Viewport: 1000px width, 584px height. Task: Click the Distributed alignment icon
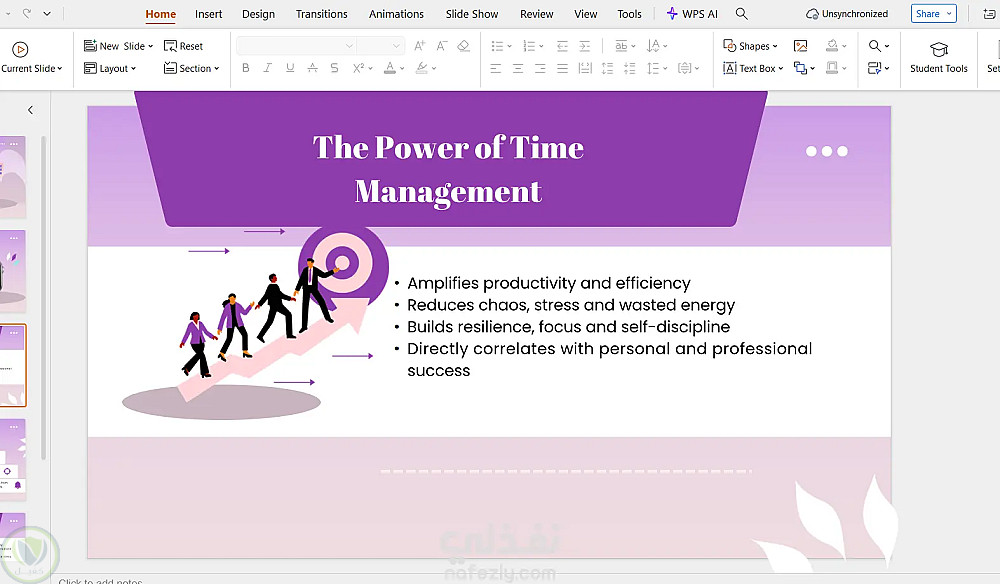click(585, 68)
